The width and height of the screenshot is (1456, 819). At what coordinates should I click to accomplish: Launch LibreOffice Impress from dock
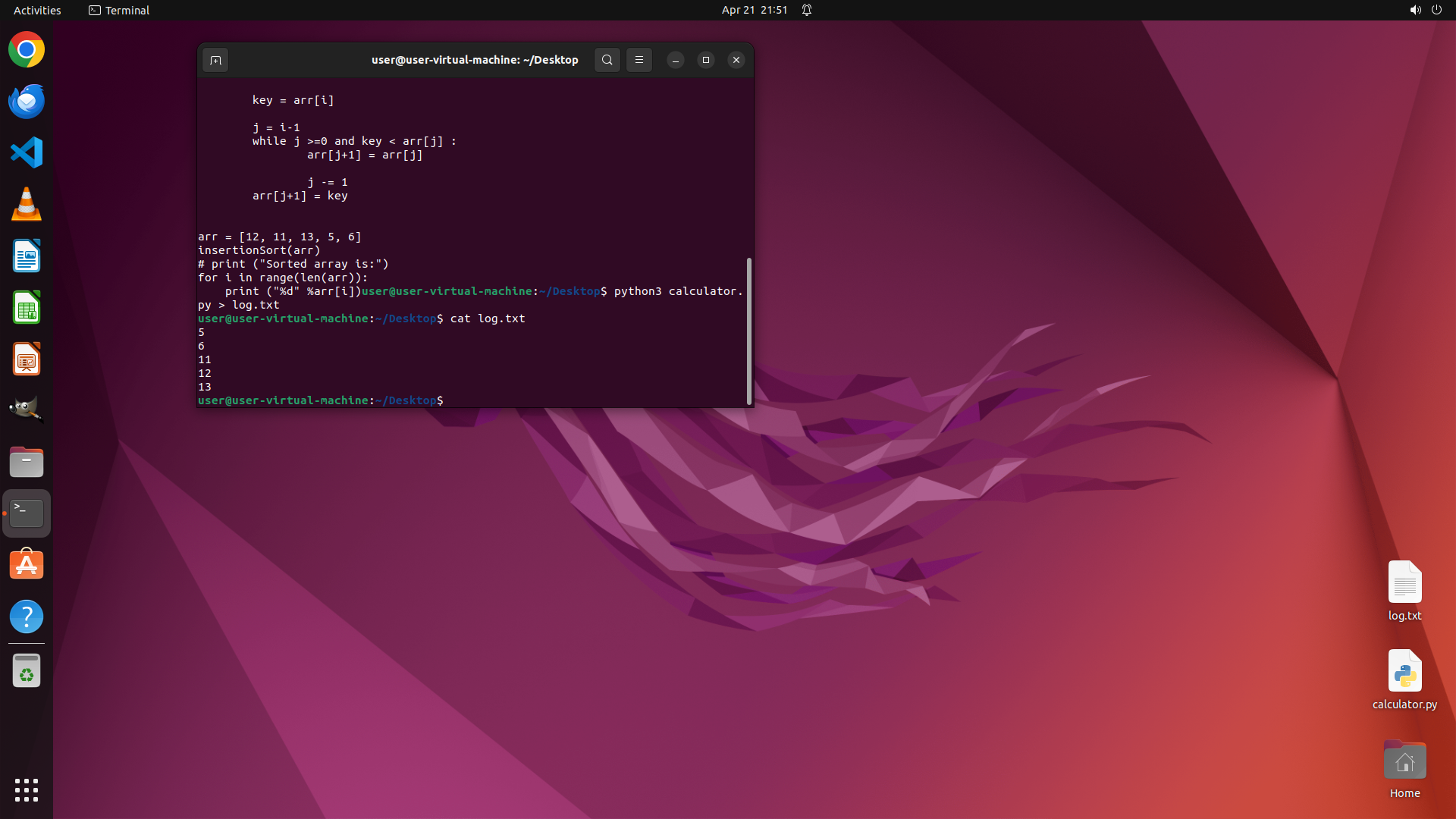27,359
